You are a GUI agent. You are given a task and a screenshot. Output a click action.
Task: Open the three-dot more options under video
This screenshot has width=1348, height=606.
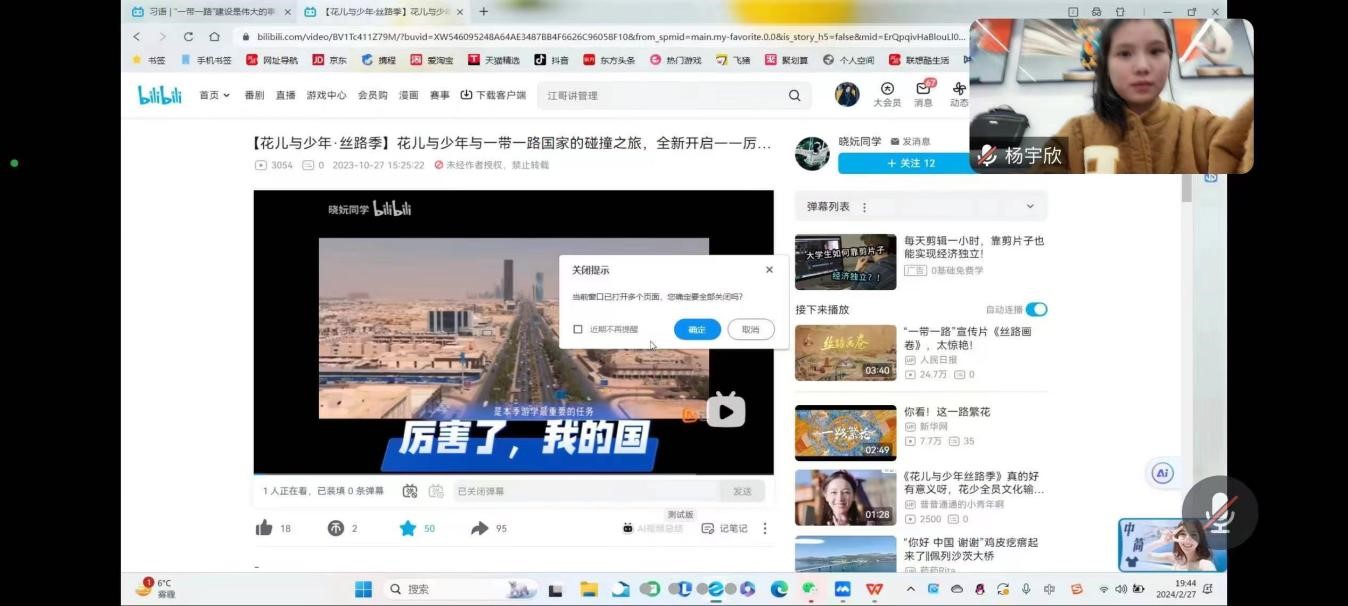(765, 528)
